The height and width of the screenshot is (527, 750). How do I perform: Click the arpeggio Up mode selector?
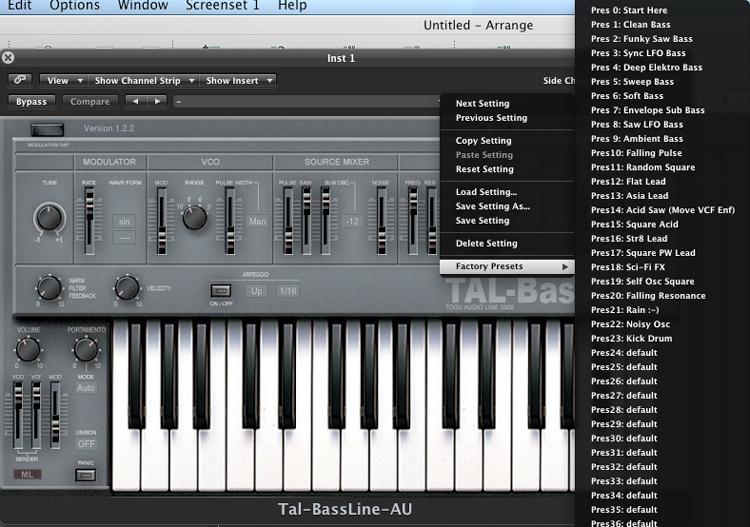tap(256, 291)
